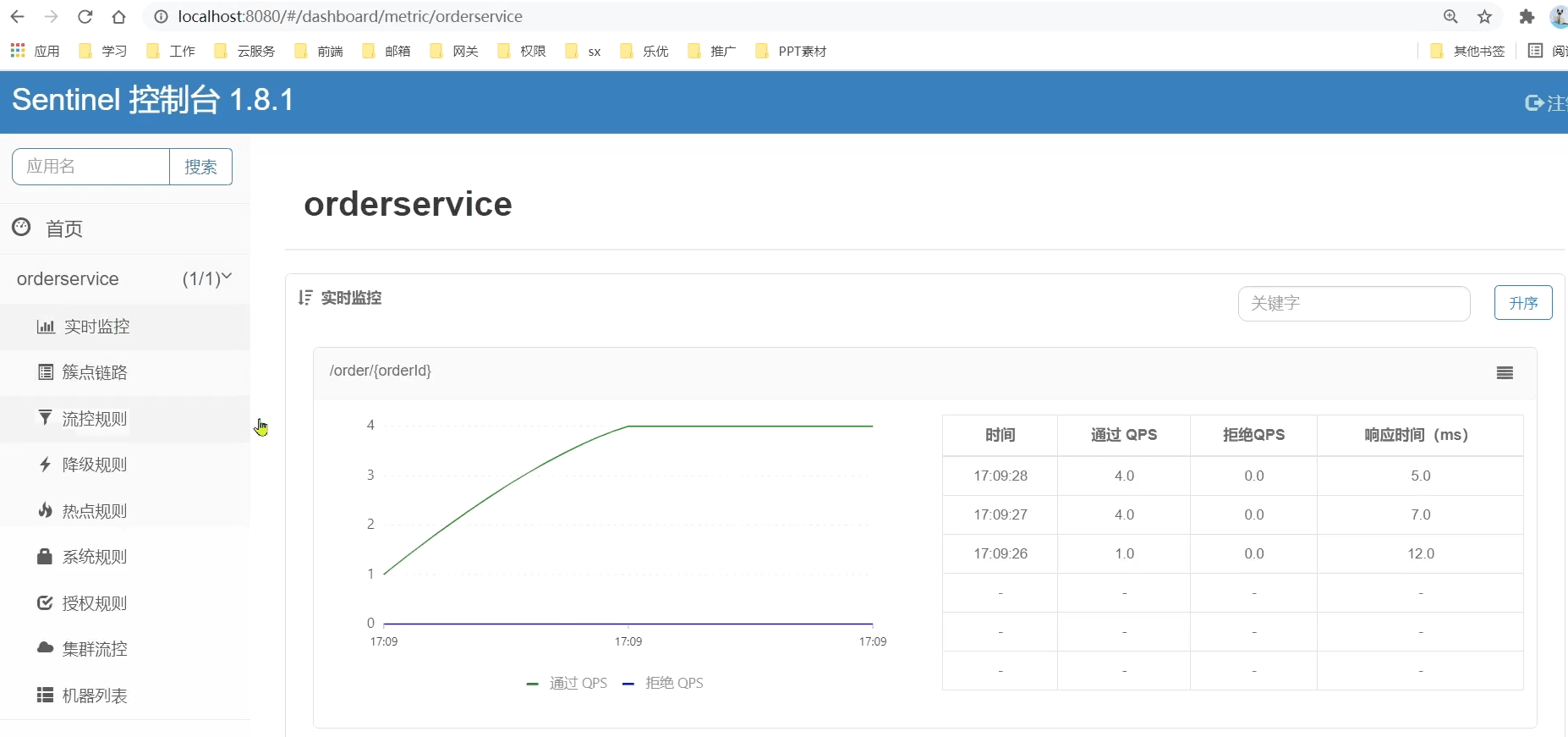Click the 应用名 search input field
This screenshot has width=1568, height=737.
tap(91, 167)
